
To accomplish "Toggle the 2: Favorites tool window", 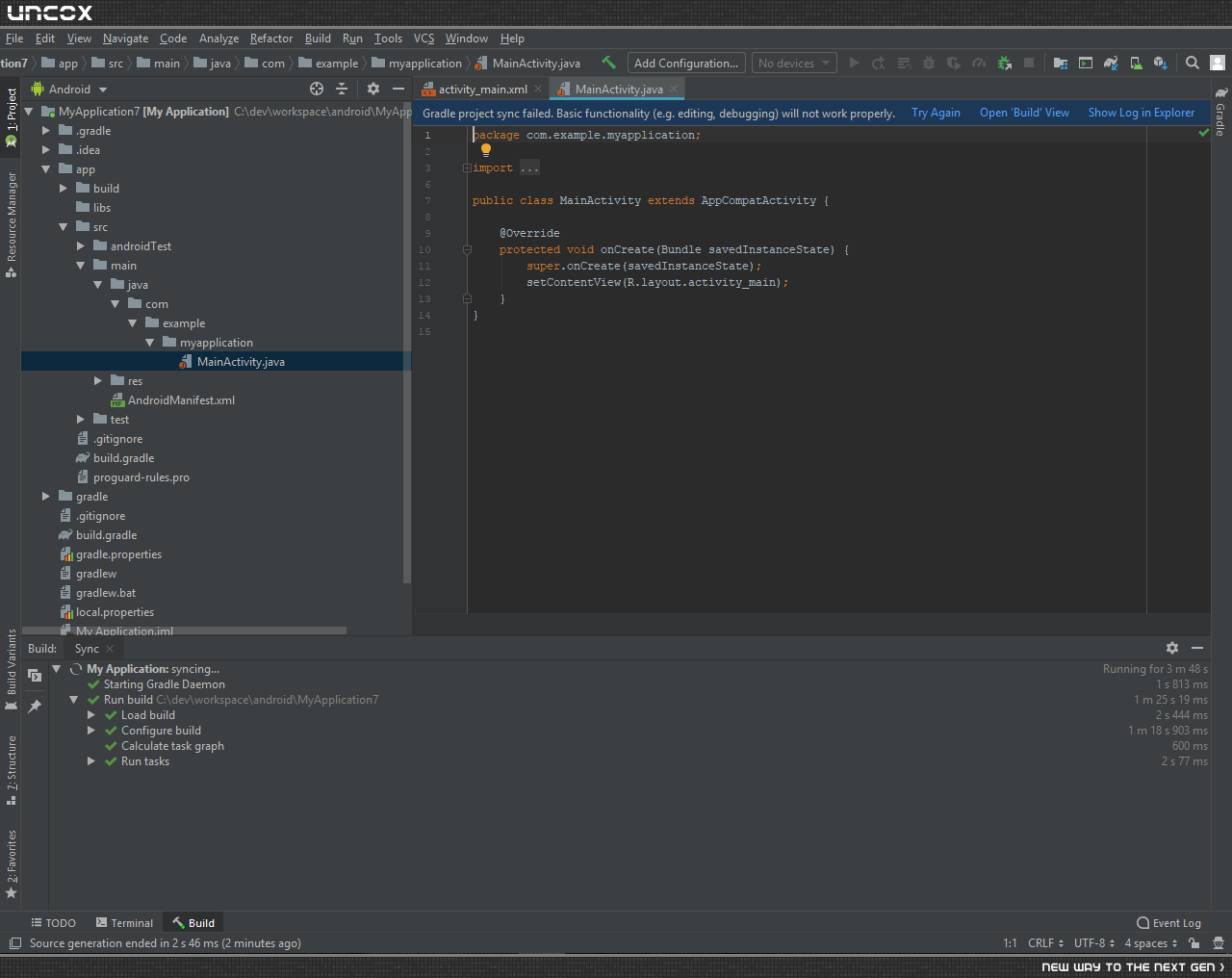I will [12, 864].
